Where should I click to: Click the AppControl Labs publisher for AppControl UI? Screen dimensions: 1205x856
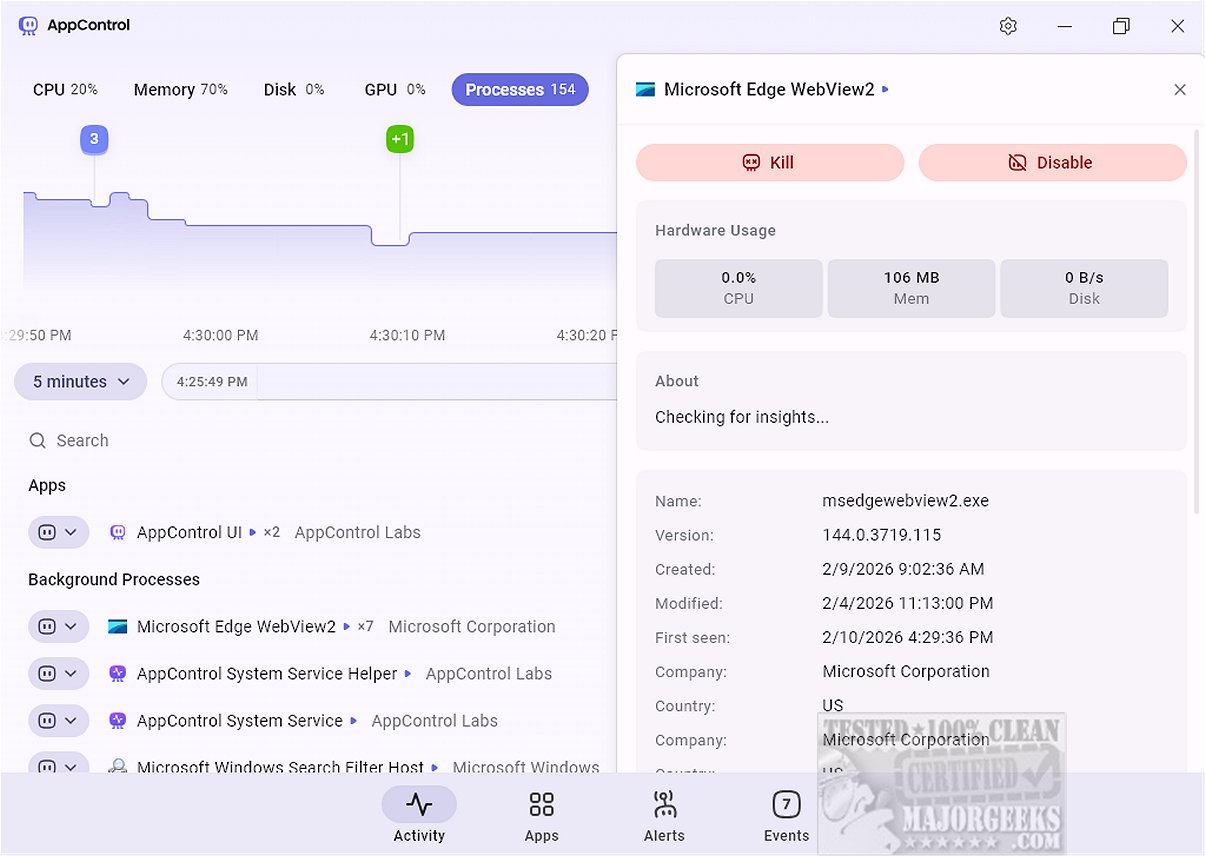[x=357, y=532]
